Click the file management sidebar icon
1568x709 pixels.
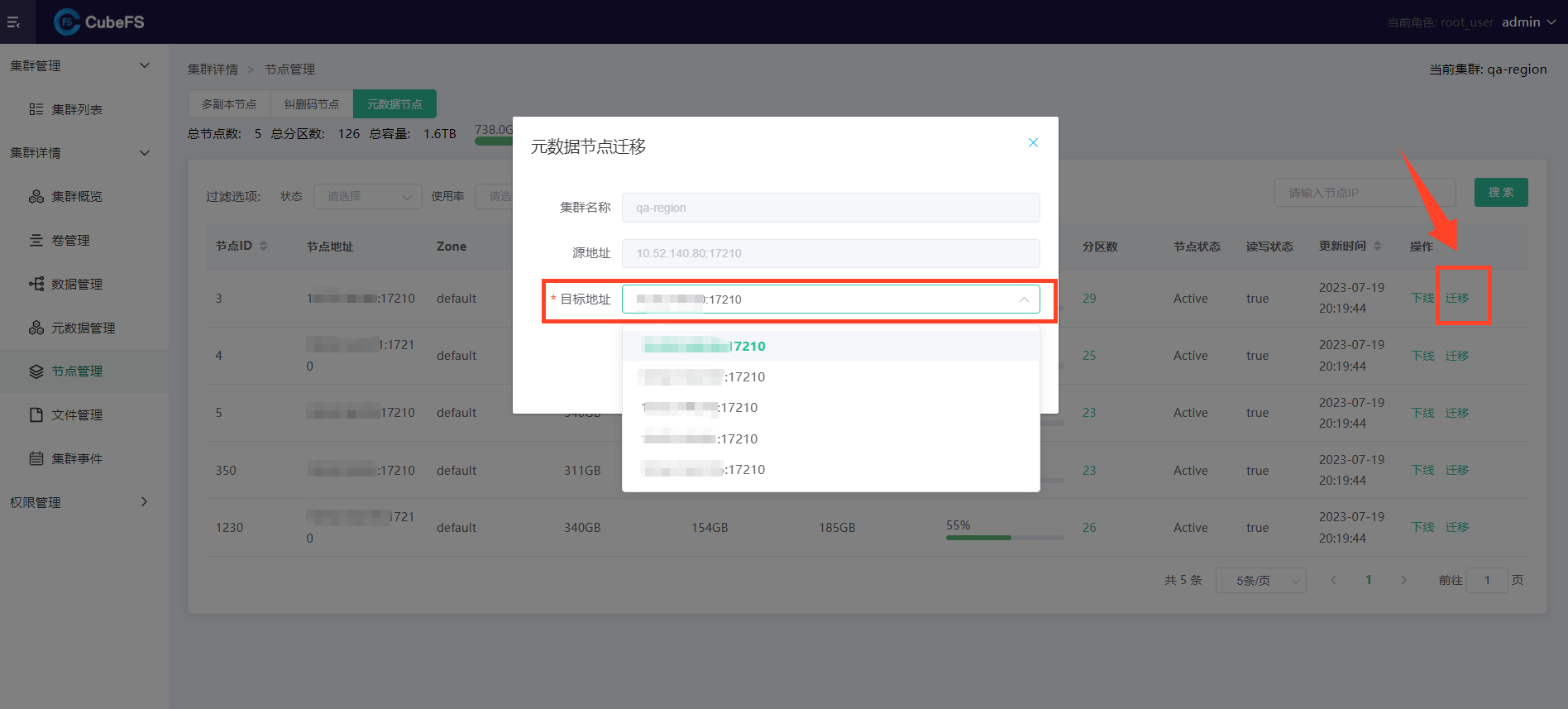36,414
